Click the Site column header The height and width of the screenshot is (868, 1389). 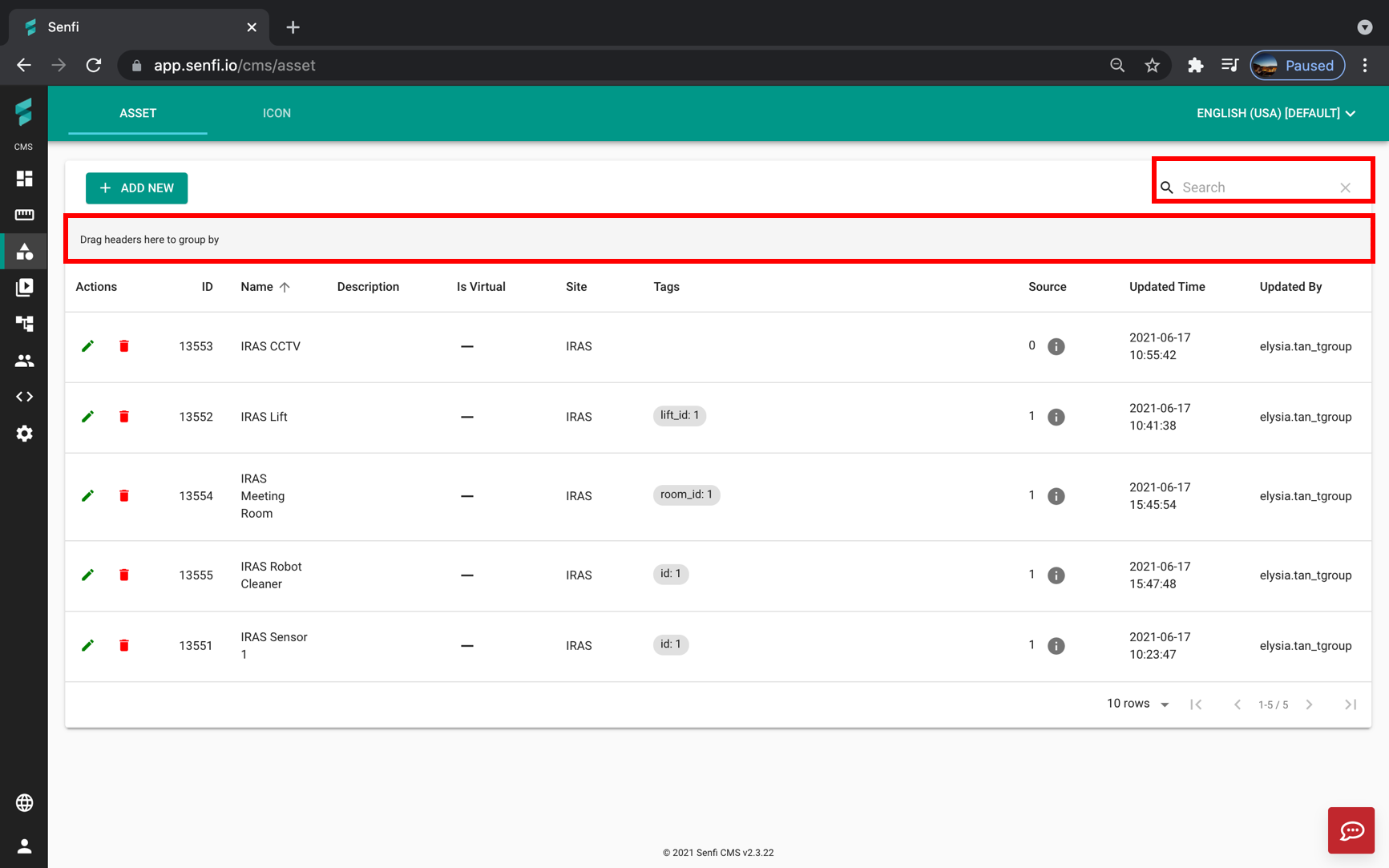click(576, 287)
